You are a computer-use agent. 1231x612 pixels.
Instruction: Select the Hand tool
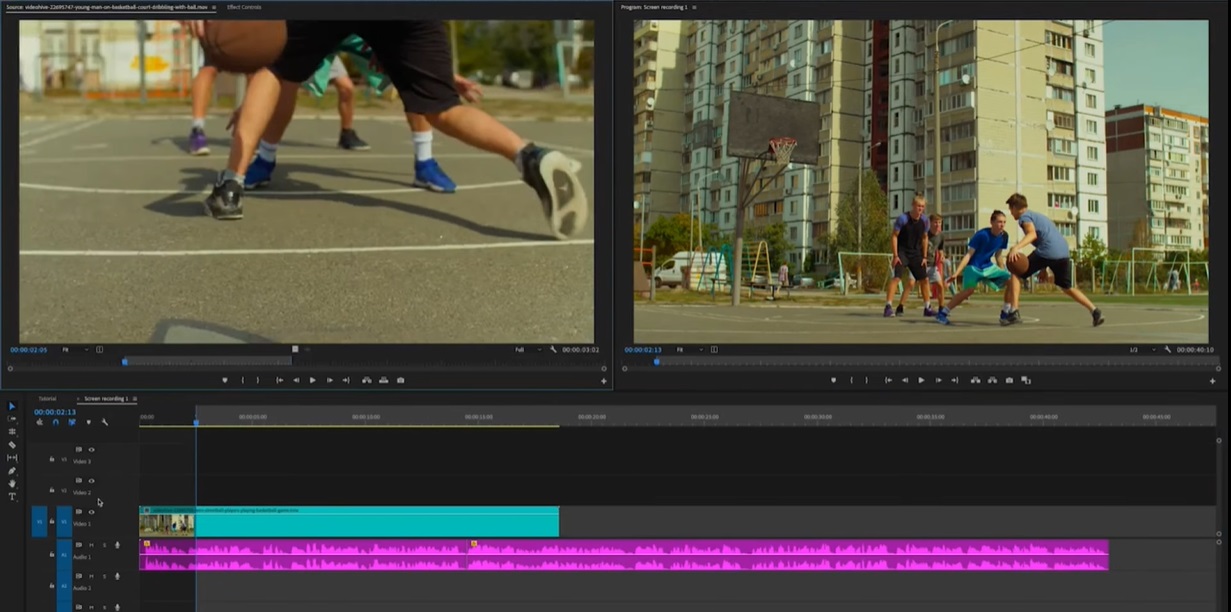pos(12,484)
